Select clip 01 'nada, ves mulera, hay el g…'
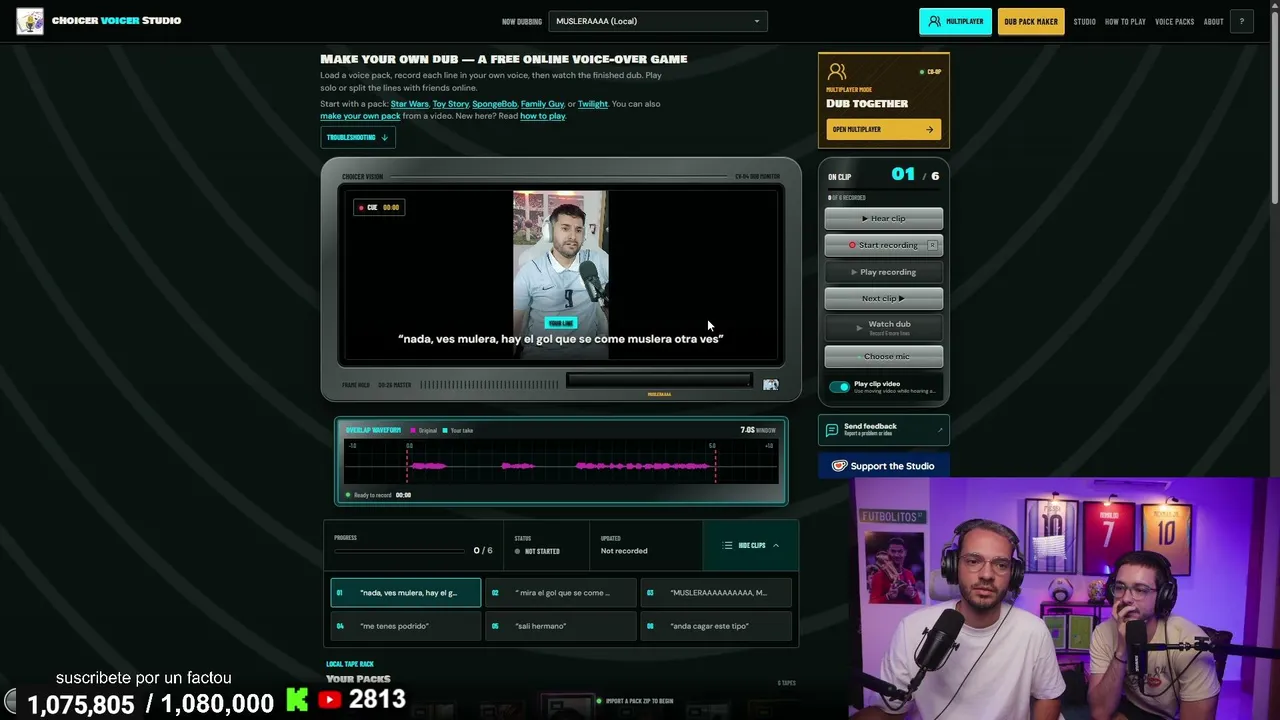 (x=406, y=593)
